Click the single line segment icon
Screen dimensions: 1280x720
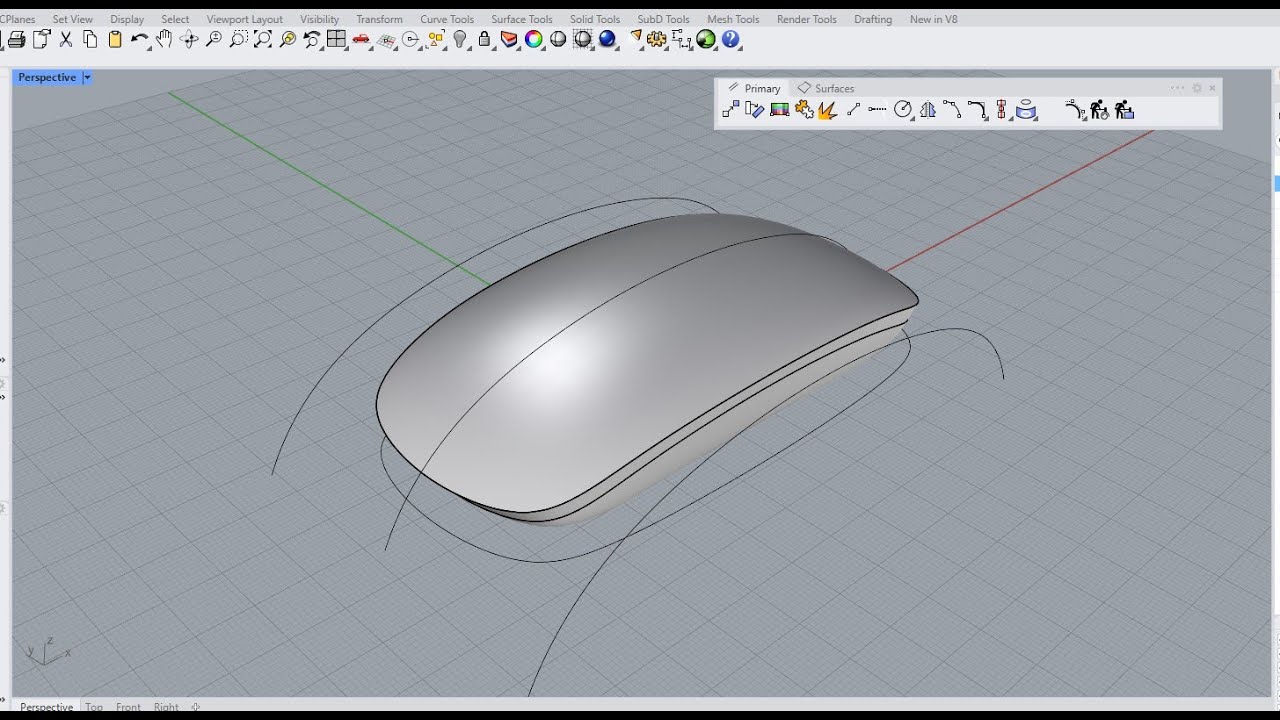(x=853, y=110)
